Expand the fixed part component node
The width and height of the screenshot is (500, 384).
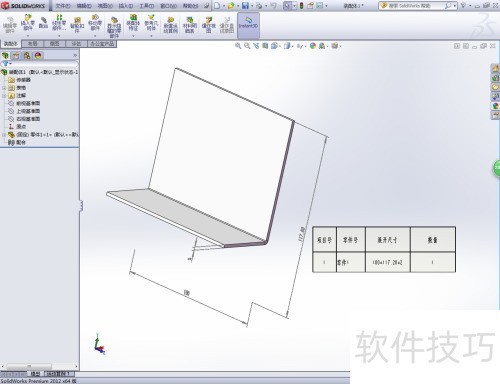[4, 135]
